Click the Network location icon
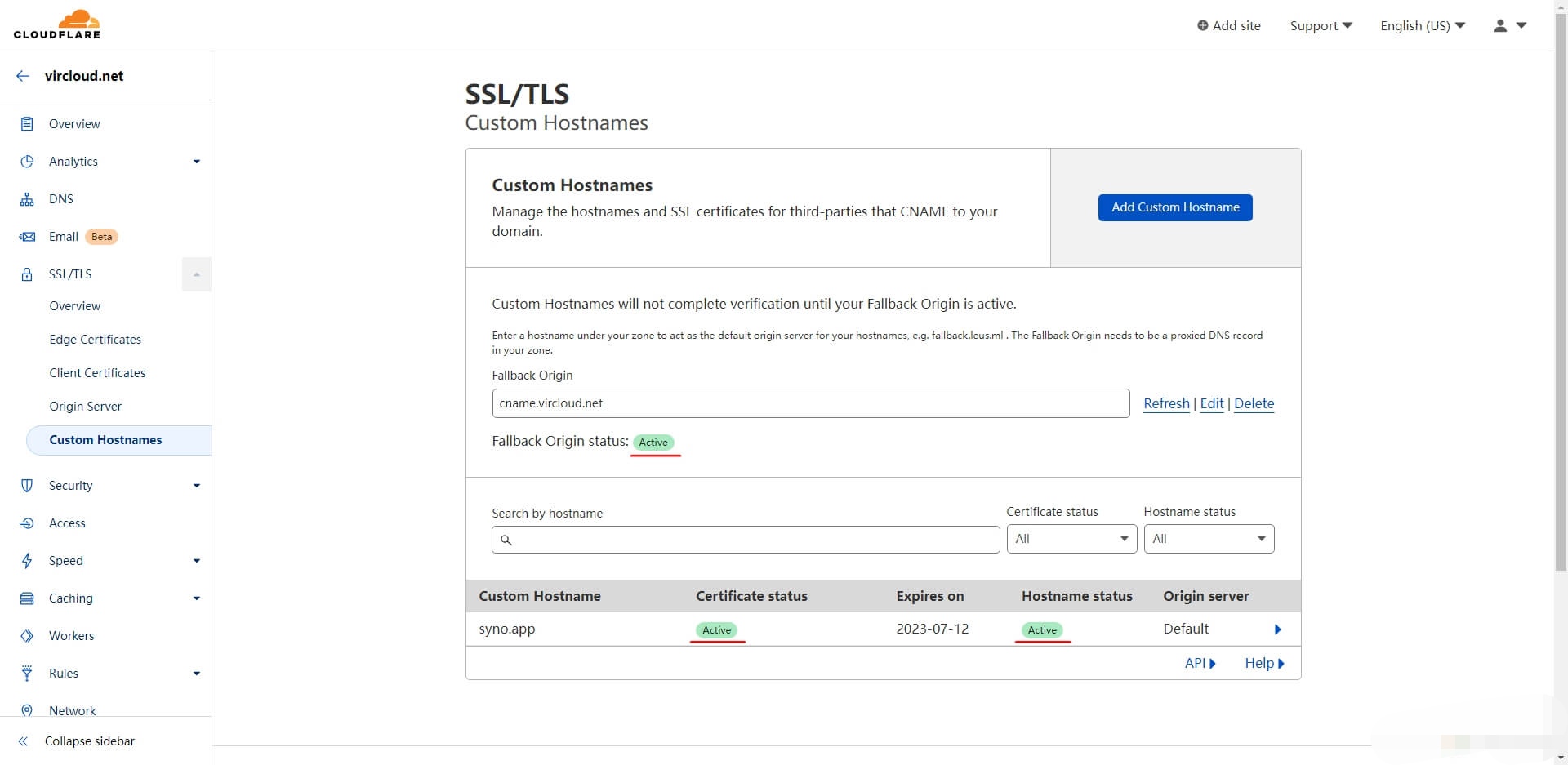The image size is (1568, 765). pos(27,710)
